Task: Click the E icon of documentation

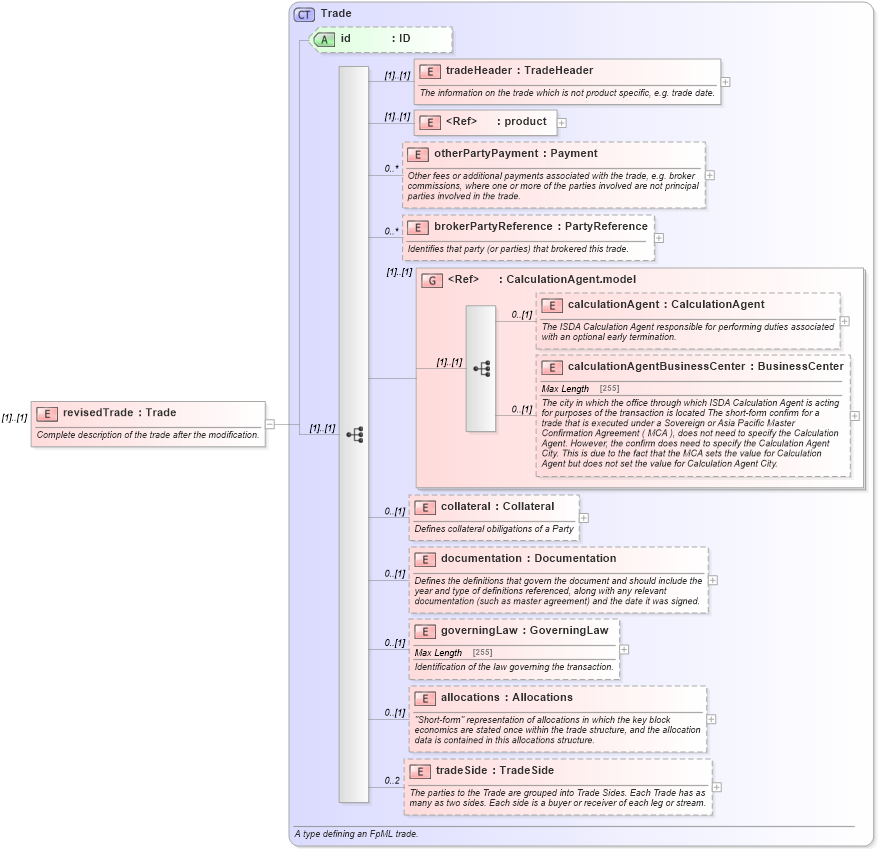Action: [424, 559]
